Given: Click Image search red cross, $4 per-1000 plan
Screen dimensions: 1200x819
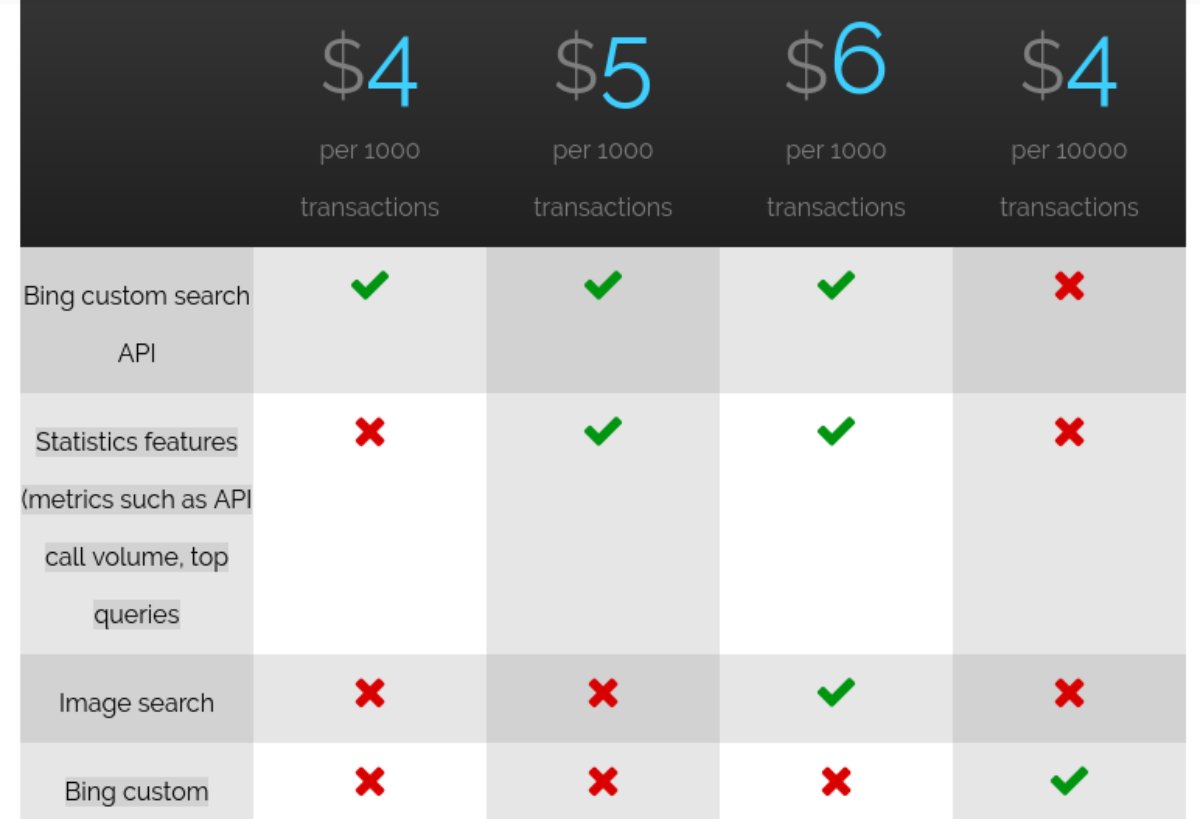Looking at the screenshot, I should click(x=369, y=693).
